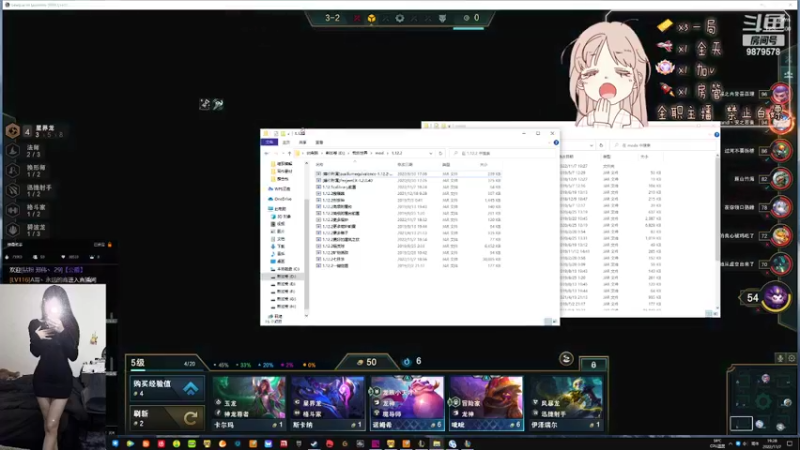Buy the 卡尔玛 champion card
Screen dimensions: 800x450
click(x=248, y=403)
